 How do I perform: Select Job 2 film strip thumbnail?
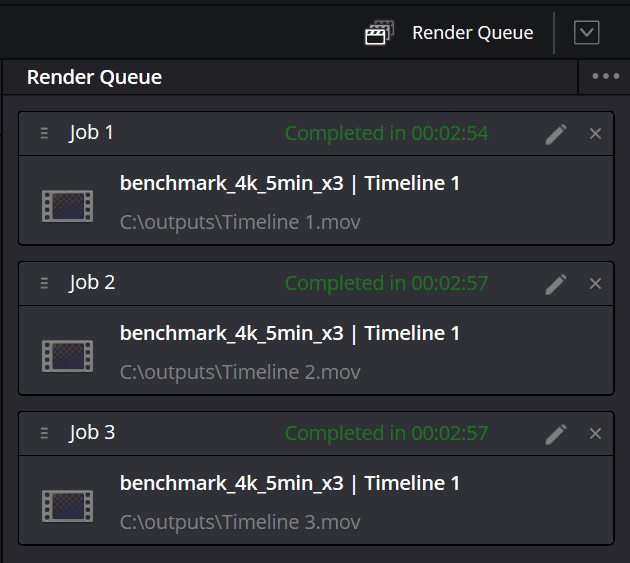point(67,355)
